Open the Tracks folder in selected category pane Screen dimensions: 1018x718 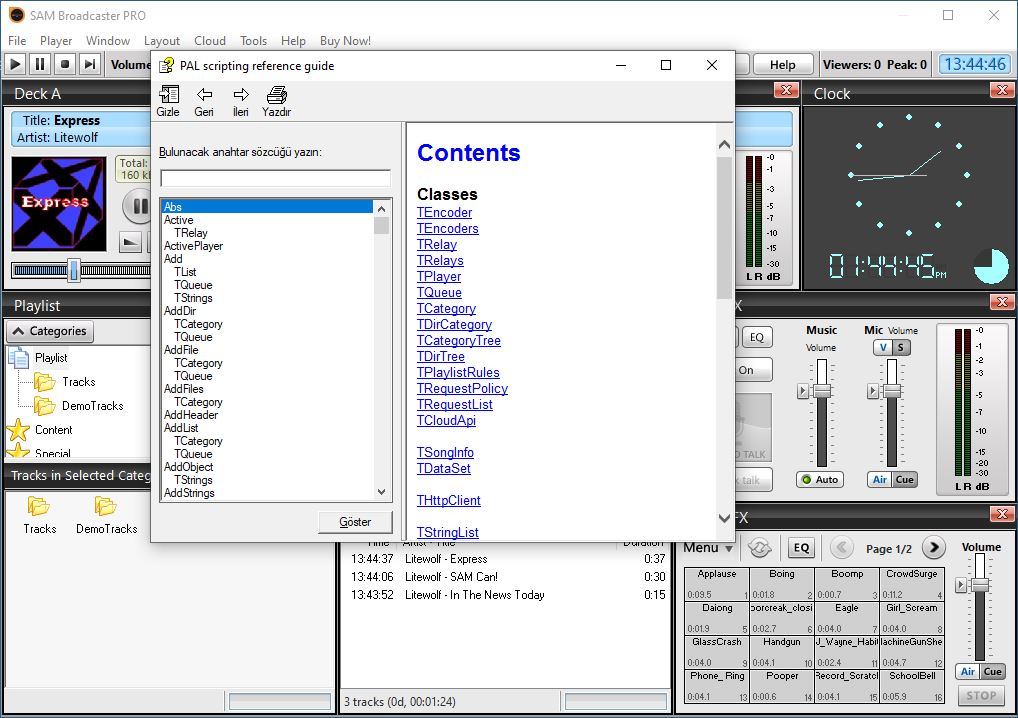pos(39,515)
